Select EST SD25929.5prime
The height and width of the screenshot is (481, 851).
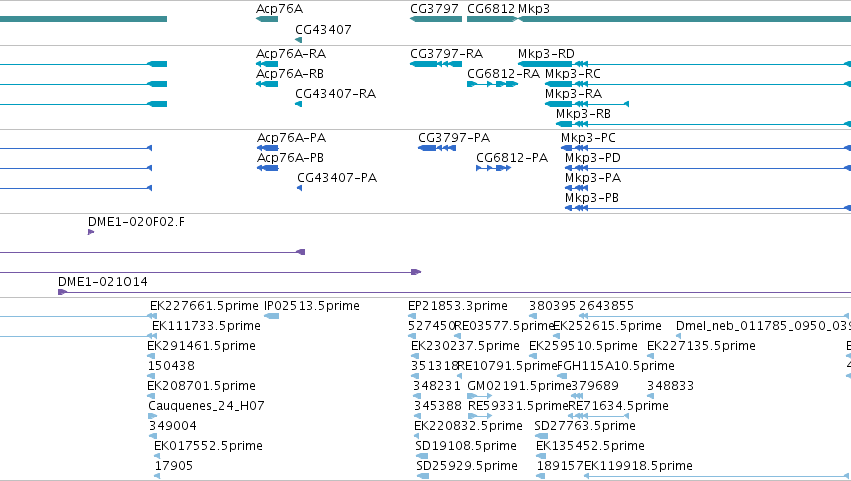pyautogui.click(x=467, y=466)
